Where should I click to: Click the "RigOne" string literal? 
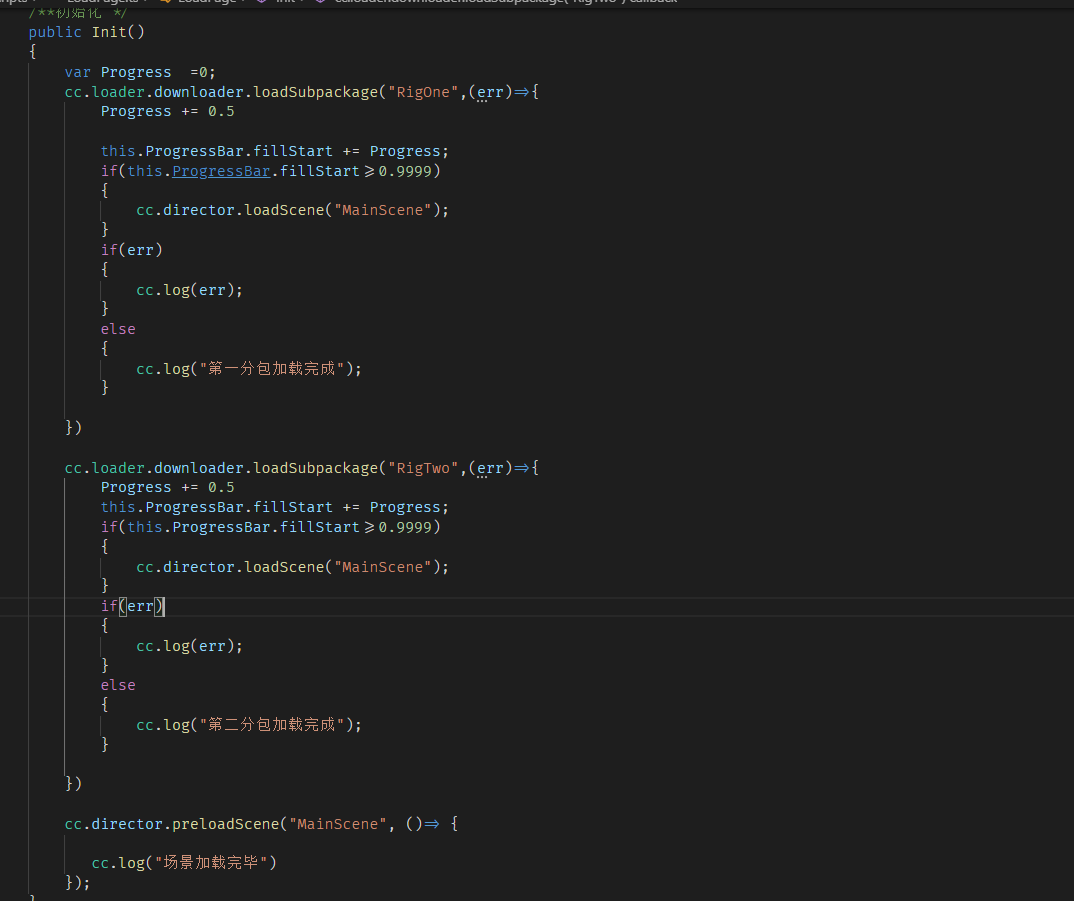click(423, 92)
